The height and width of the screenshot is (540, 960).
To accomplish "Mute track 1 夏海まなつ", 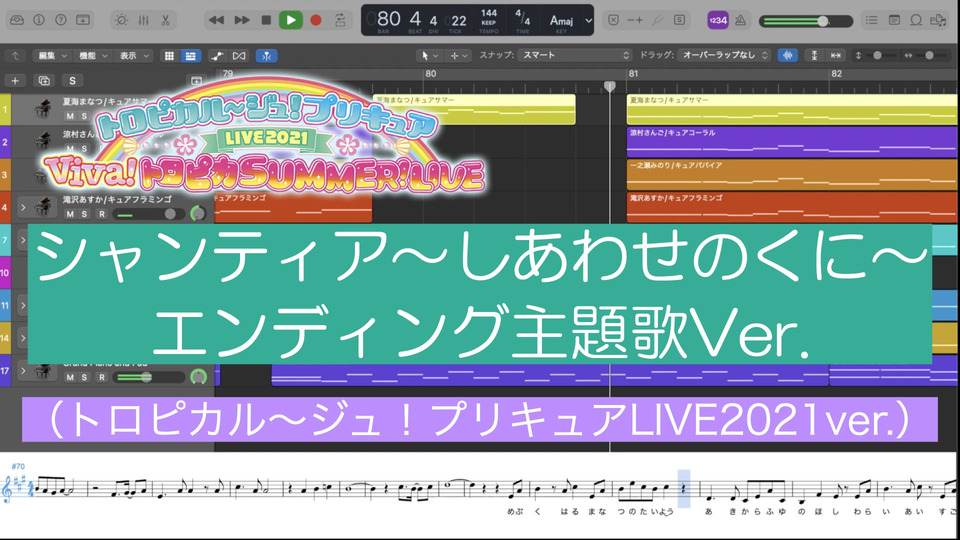I will point(70,116).
